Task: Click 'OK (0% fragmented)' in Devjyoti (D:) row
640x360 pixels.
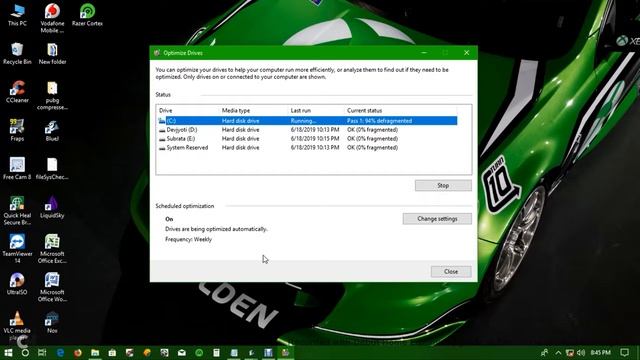Action: [372, 130]
